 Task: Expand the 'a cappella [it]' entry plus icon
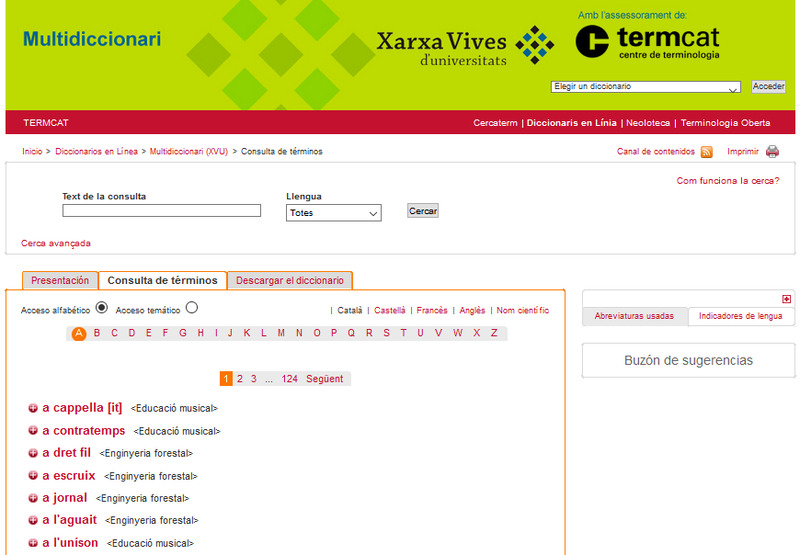pyautogui.click(x=33, y=408)
